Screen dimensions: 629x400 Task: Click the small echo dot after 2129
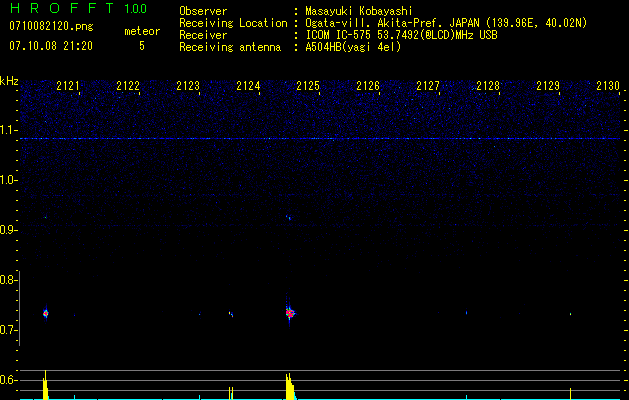[x=570, y=314]
